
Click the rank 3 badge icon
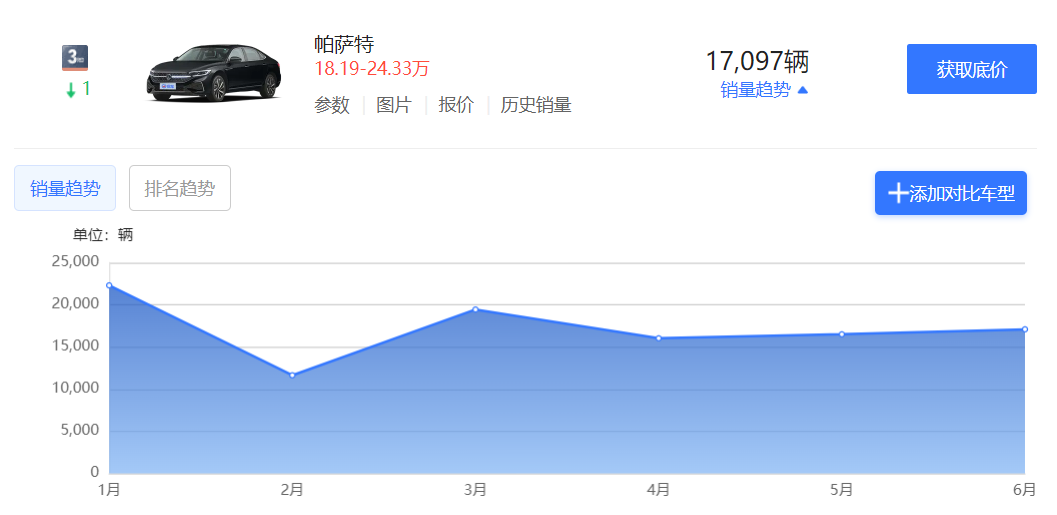tap(75, 58)
